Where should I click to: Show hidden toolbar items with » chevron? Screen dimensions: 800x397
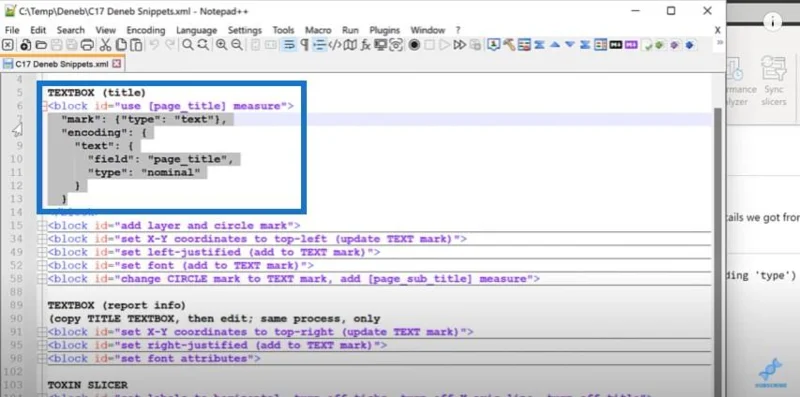click(720, 42)
